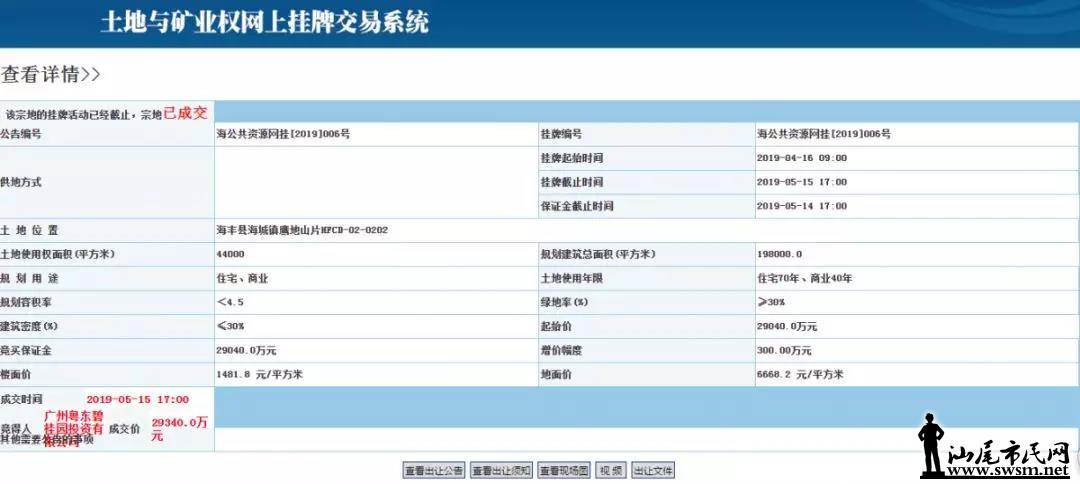The width and height of the screenshot is (1080, 484).
Task: Click the red 成交时间 value 2019-05-15 17:00
Action: (x=137, y=399)
